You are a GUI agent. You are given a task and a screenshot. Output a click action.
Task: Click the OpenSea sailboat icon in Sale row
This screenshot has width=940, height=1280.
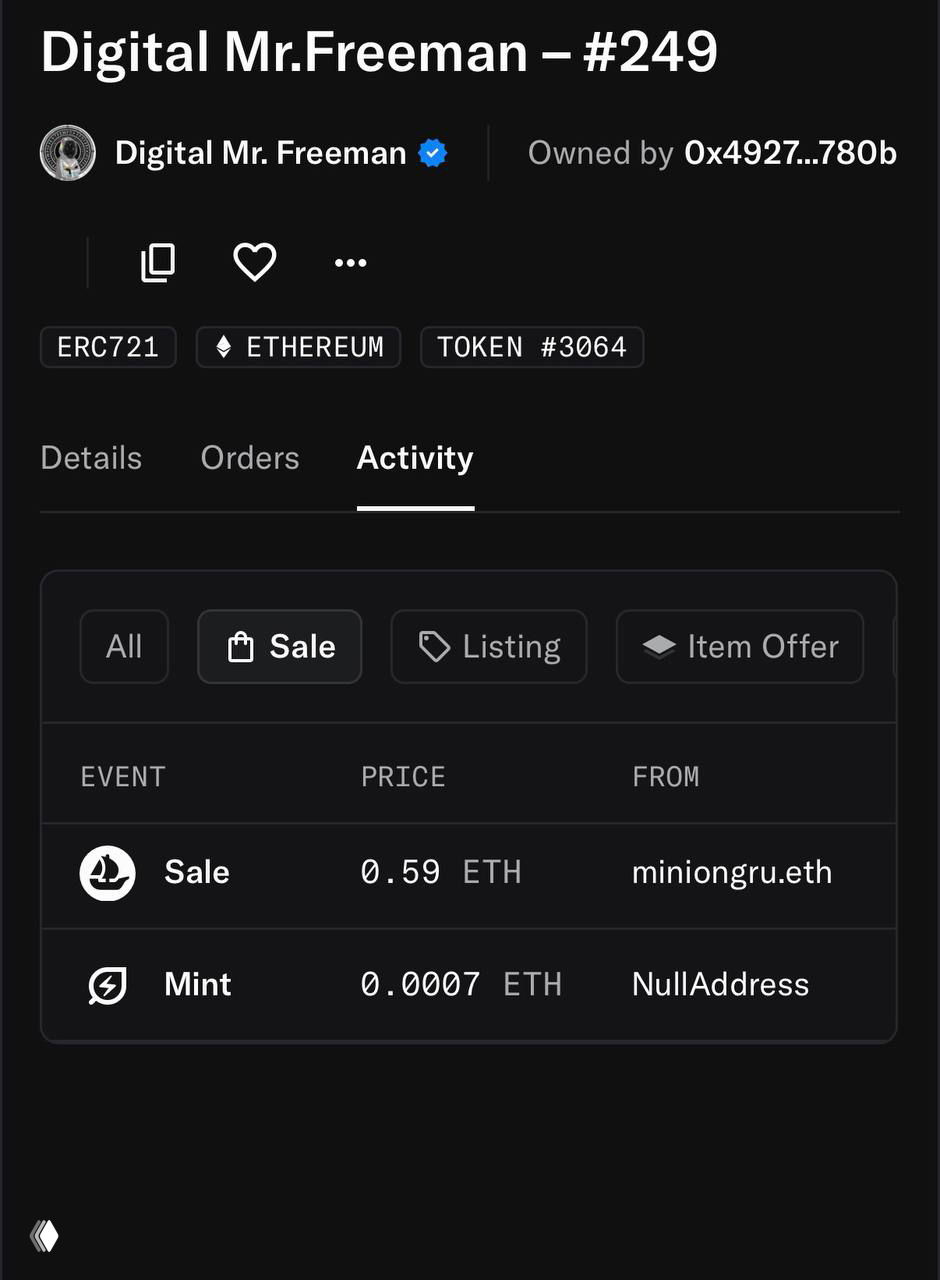pos(107,872)
